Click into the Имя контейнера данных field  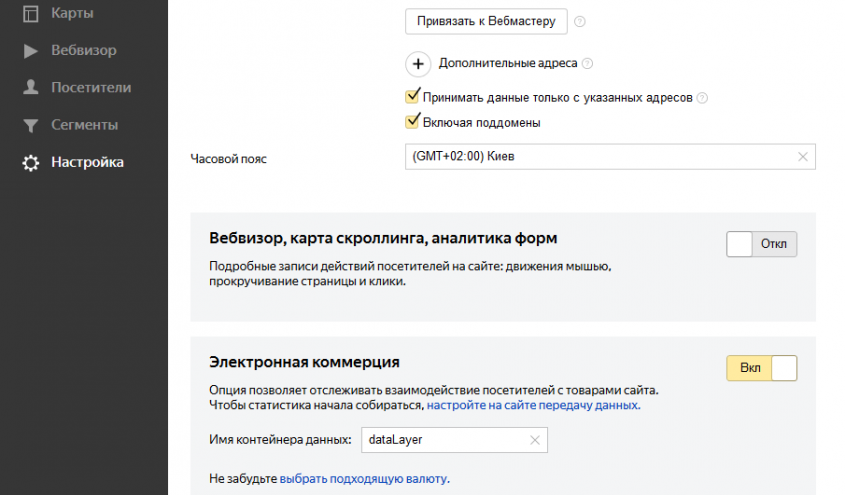(440, 440)
